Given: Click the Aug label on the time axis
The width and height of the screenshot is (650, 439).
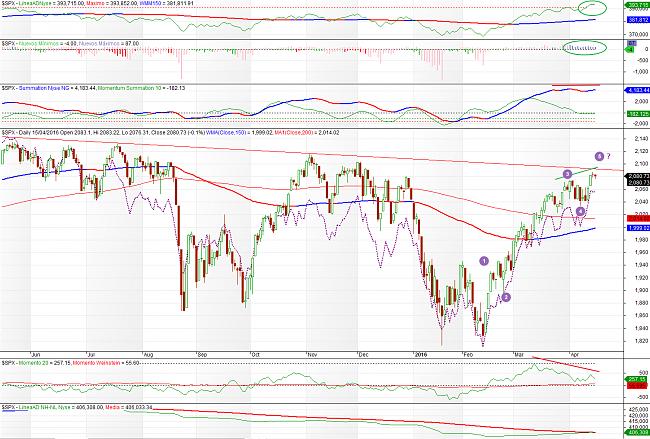Looking at the screenshot, I should [148, 353].
